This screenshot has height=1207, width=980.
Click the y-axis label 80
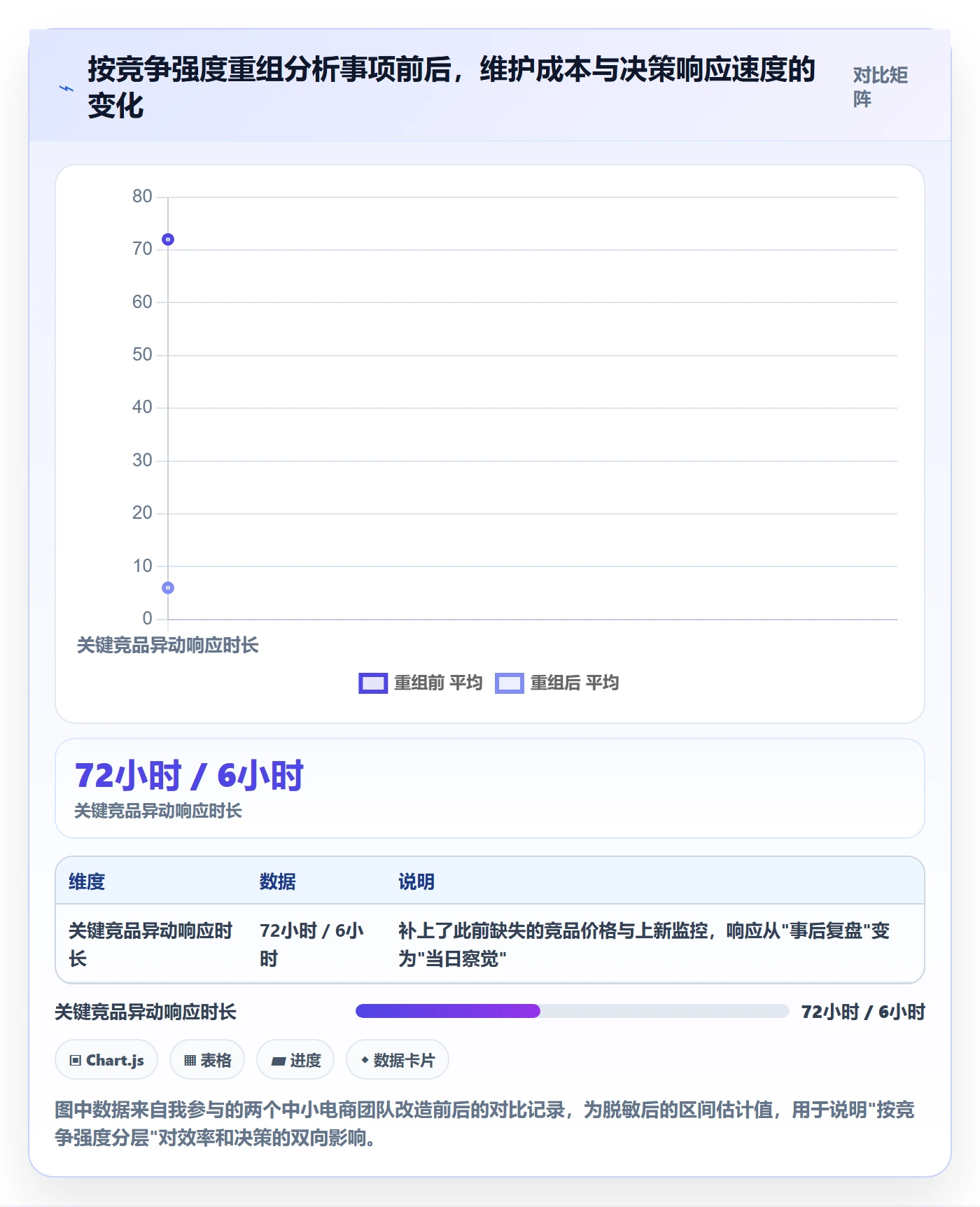[142, 197]
